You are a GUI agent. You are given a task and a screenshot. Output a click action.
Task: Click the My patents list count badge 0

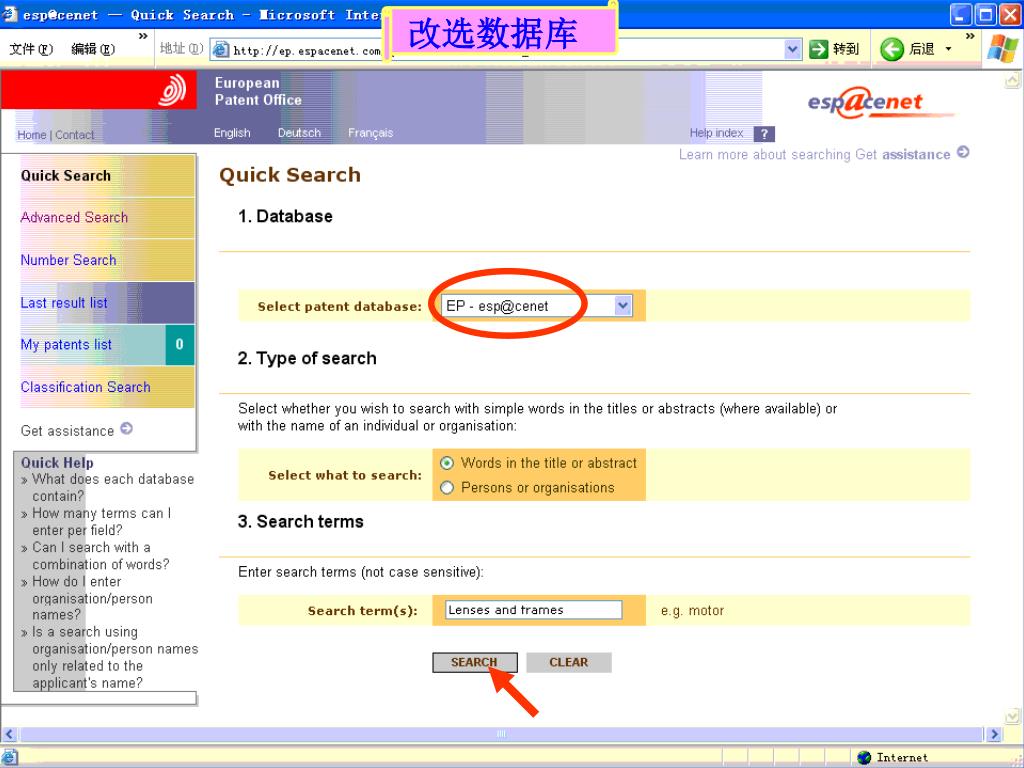[180, 345]
